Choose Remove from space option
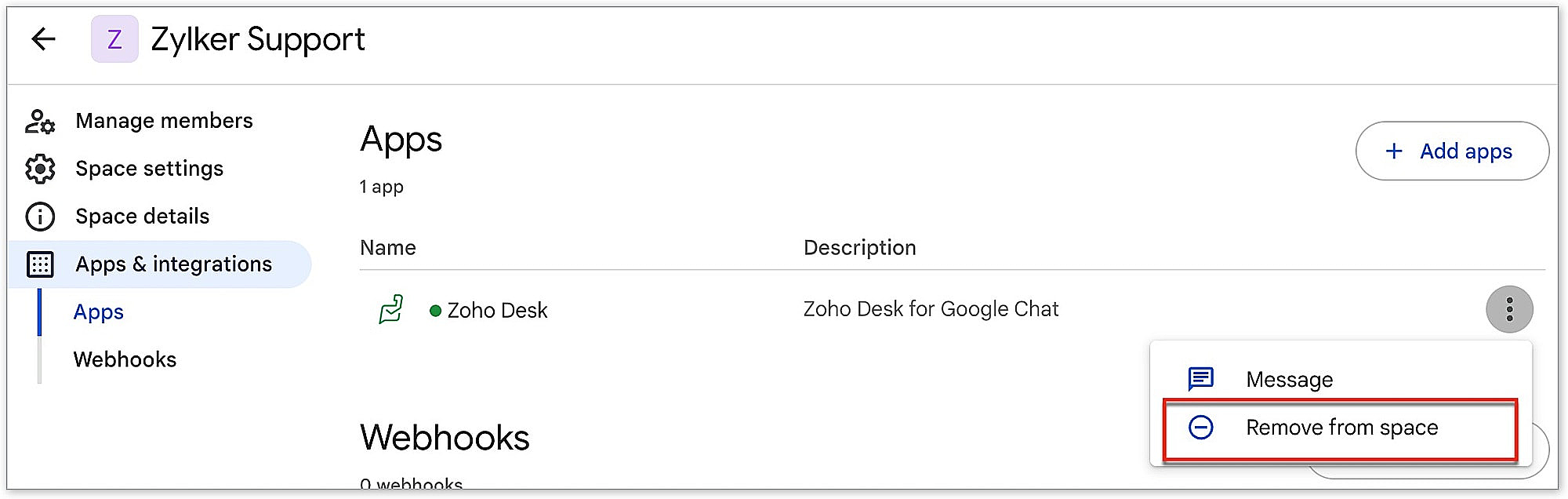The height and width of the screenshot is (499, 1568). pos(1341,428)
